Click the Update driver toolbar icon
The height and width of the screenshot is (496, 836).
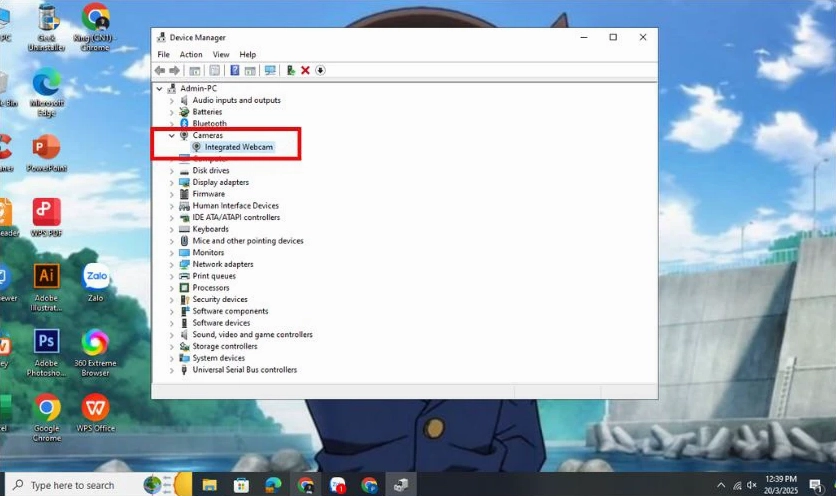tap(290, 70)
